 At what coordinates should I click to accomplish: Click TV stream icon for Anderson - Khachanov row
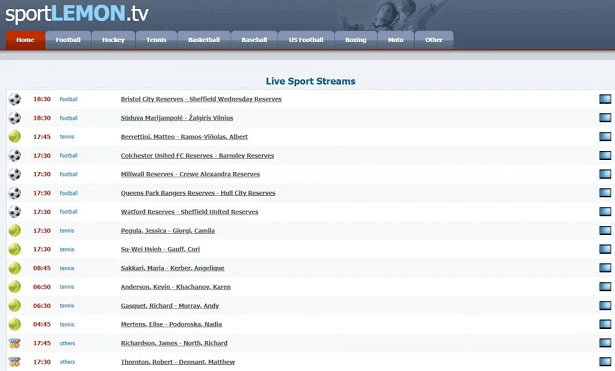pyautogui.click(x=605, y=287)
